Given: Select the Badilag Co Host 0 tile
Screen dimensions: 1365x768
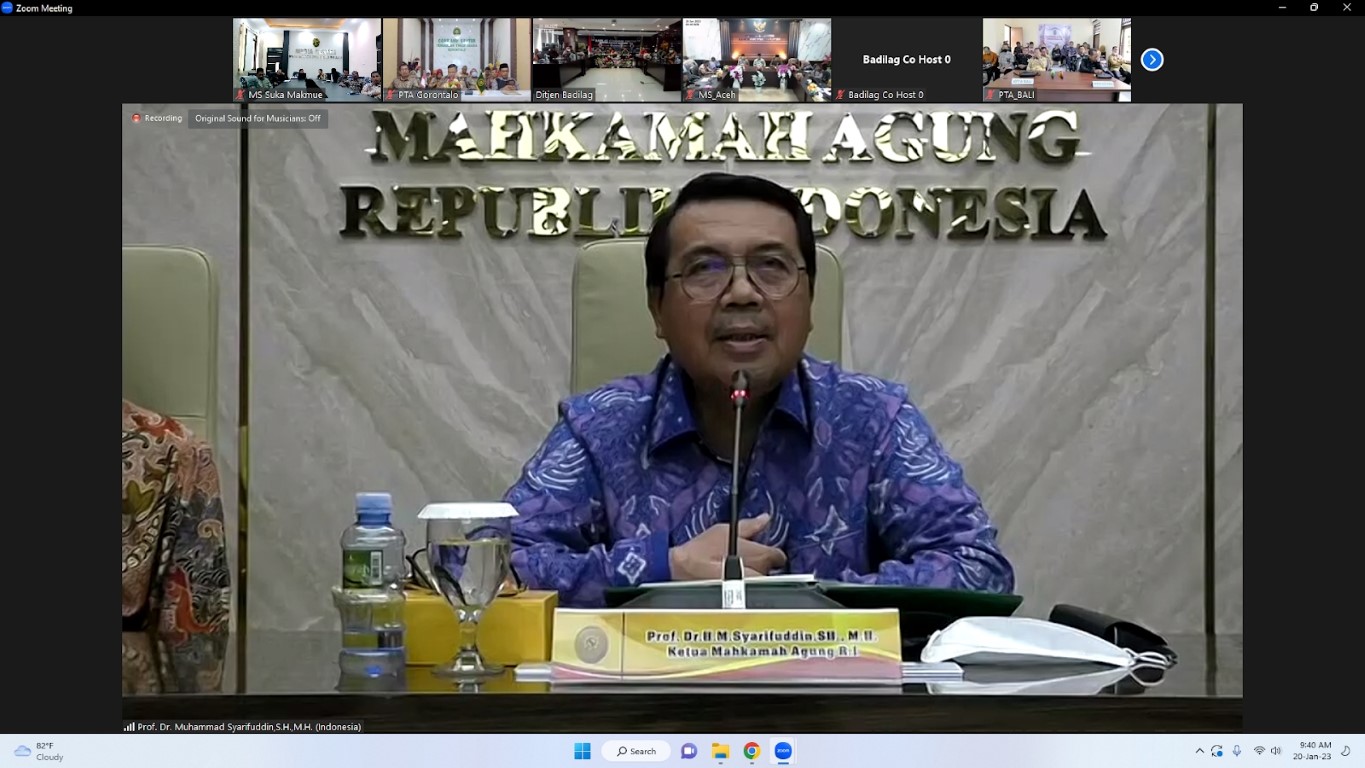Looking at the screenshot, I should pos(907,60).
